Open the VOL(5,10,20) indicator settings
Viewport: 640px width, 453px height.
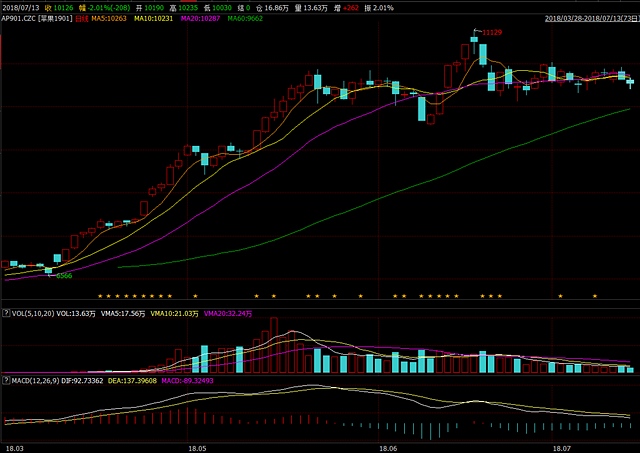[32, 314]
